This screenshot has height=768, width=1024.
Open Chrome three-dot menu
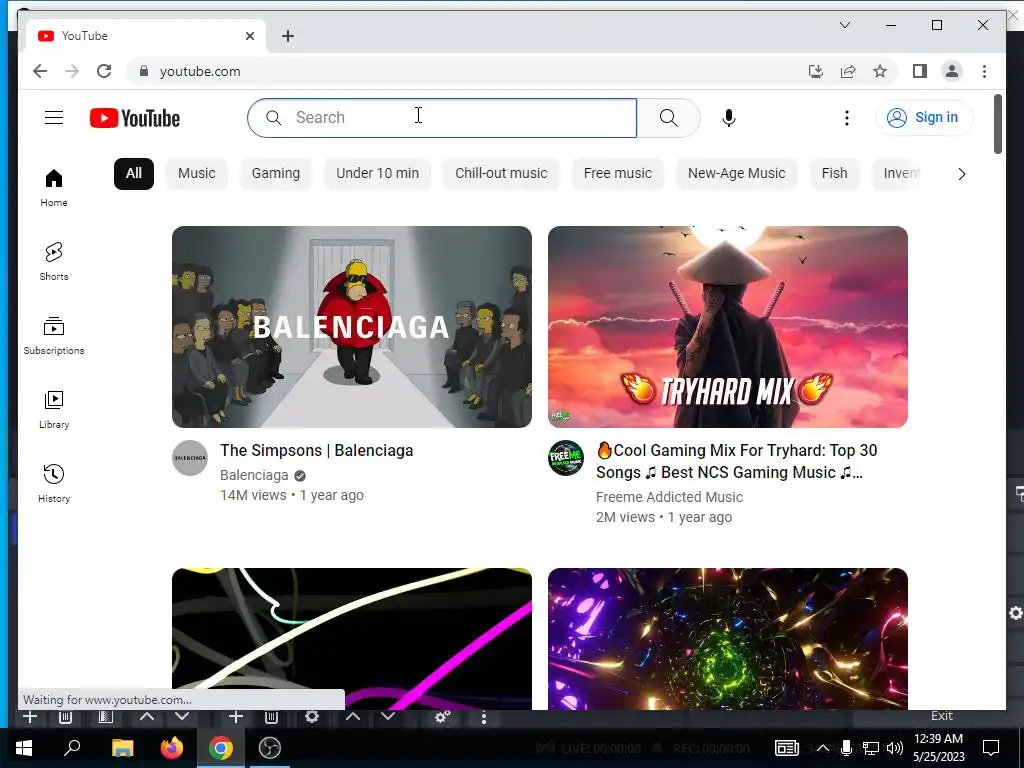pos(984,71)
